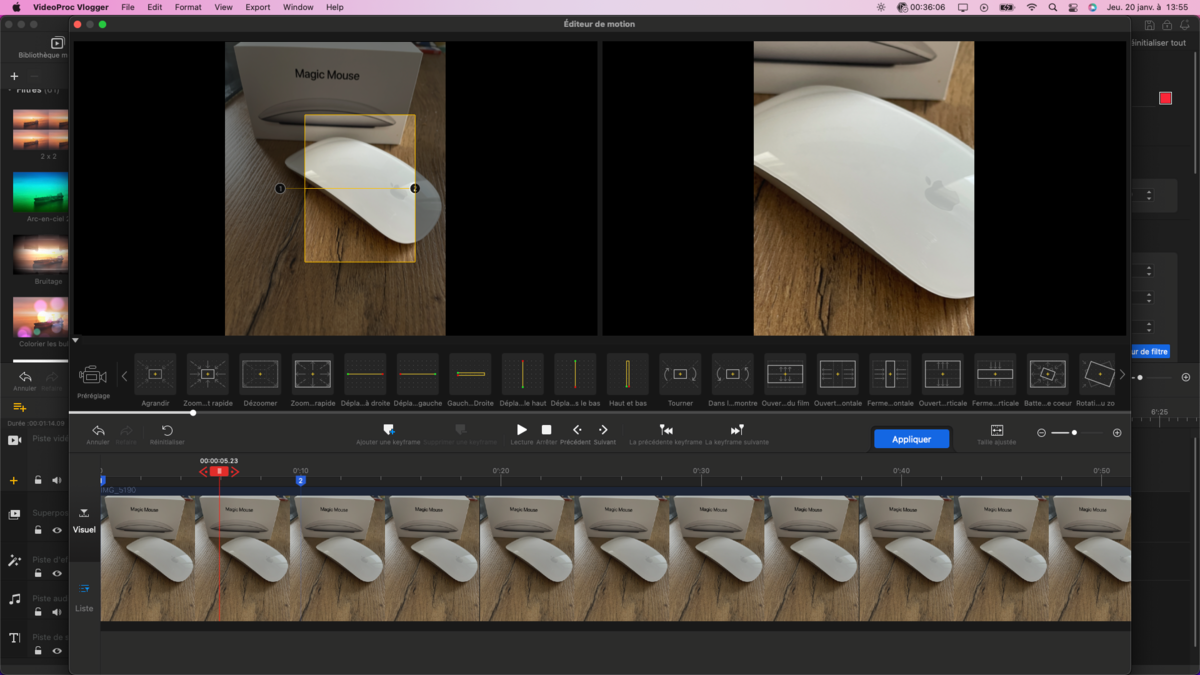The width and height of the screenshot is (1200, 675).
Task: Click the yellow add-track list icon
Action: tap(19, 407)
